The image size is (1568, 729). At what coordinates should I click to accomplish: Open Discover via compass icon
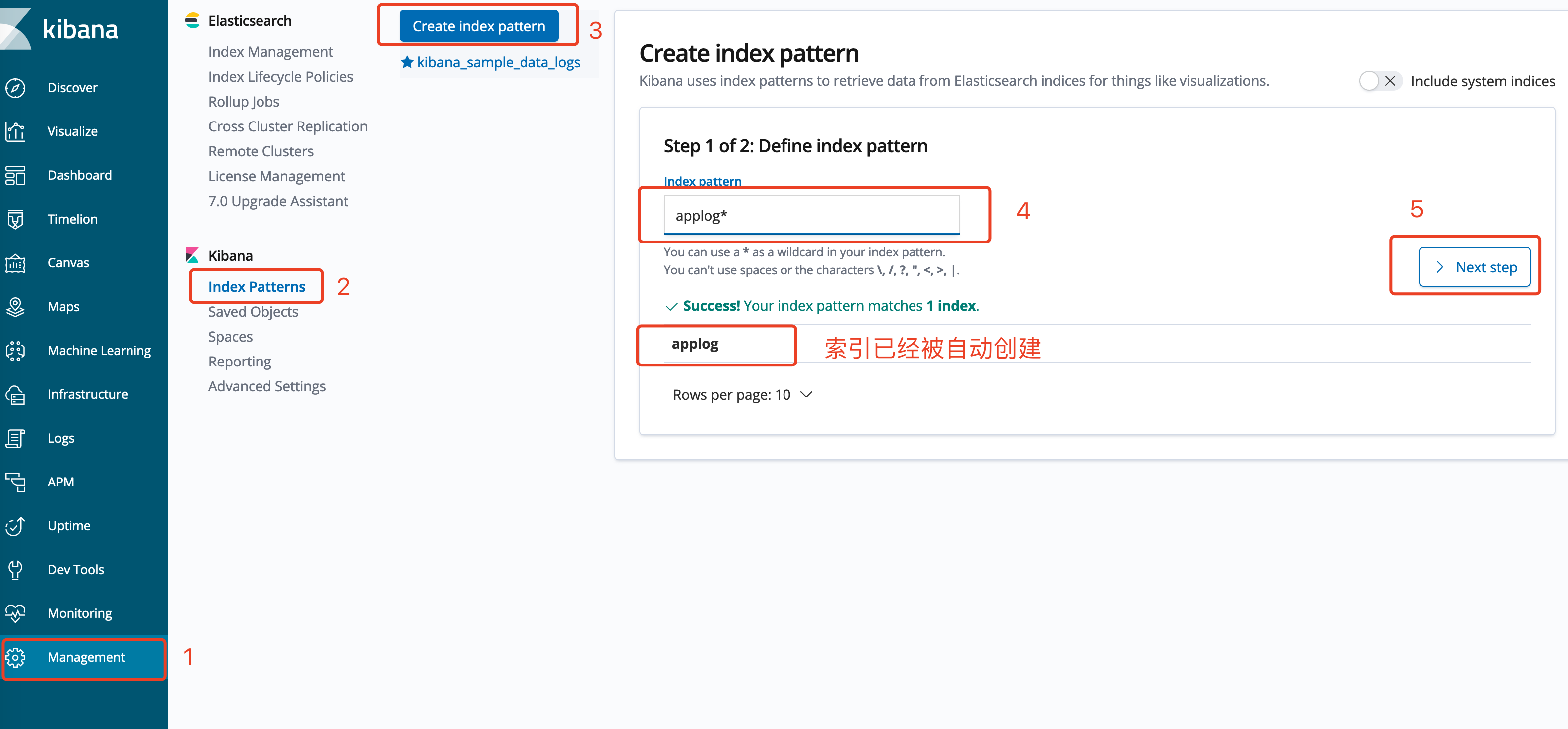(x=15, y=88)
